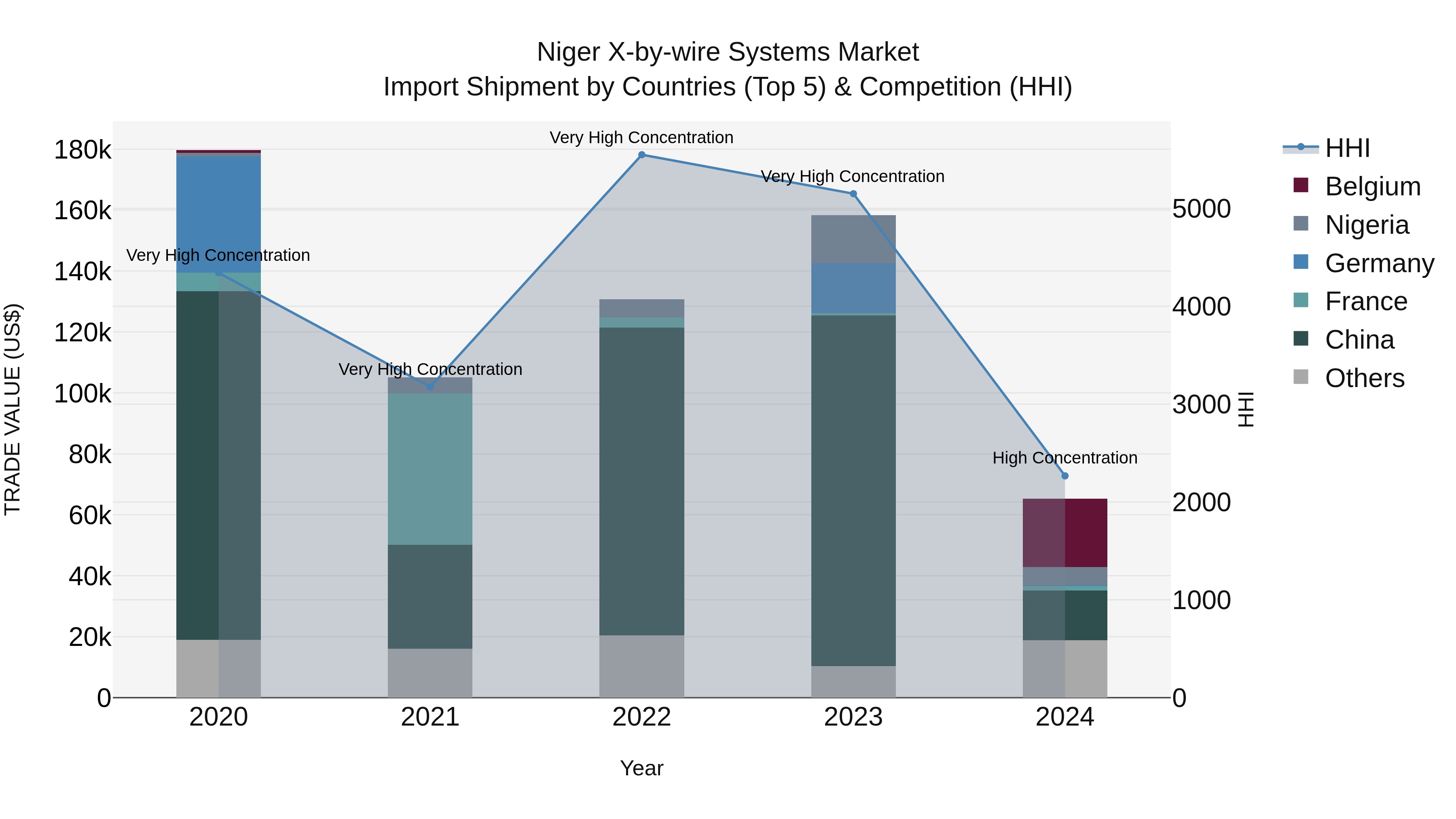Select the 2020 HHI data point
Screen dimensions: 1456x819
coord(219,273)
